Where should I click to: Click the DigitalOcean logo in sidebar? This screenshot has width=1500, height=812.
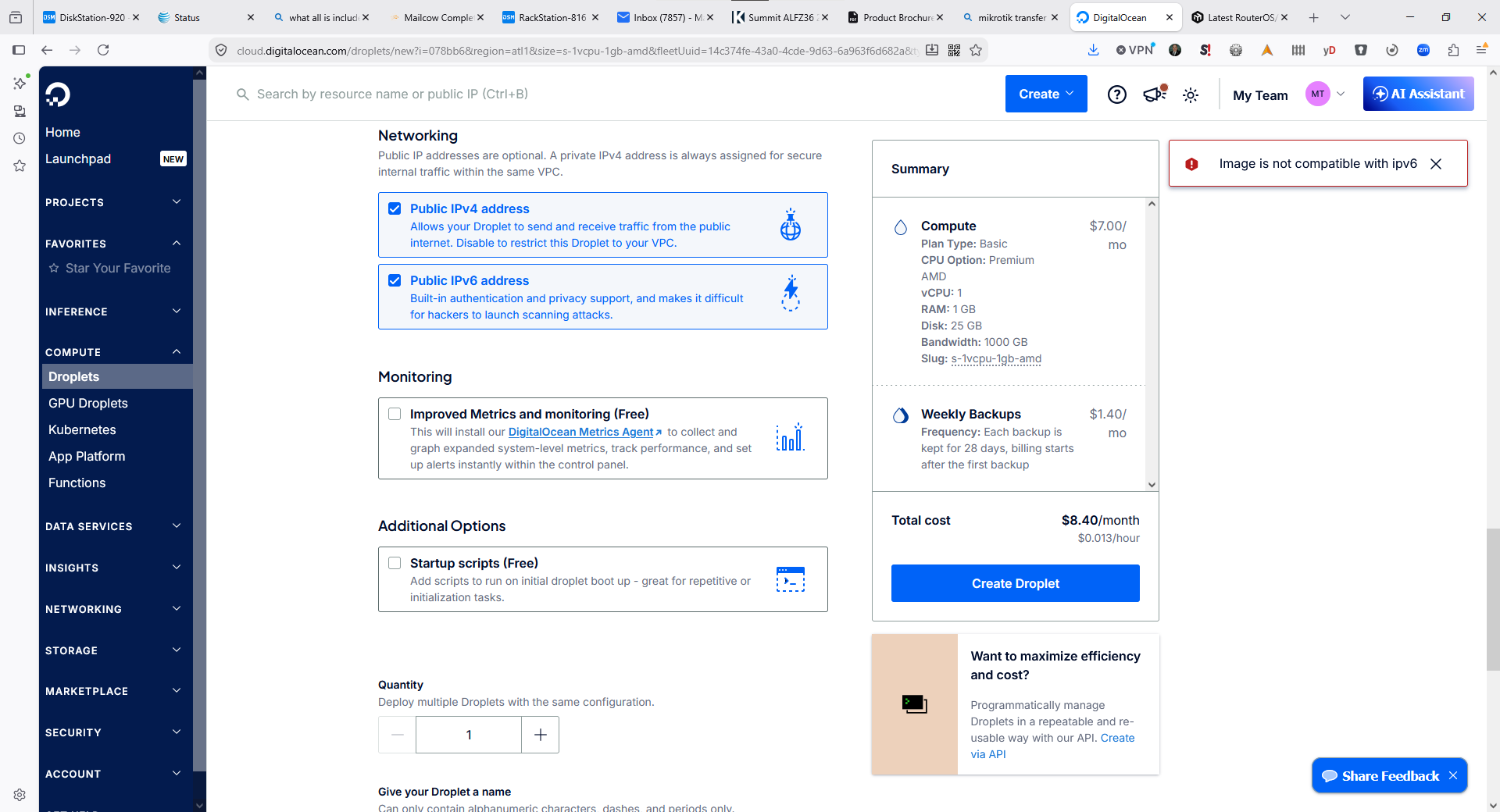pyautogui.click(x=58, y=94)
